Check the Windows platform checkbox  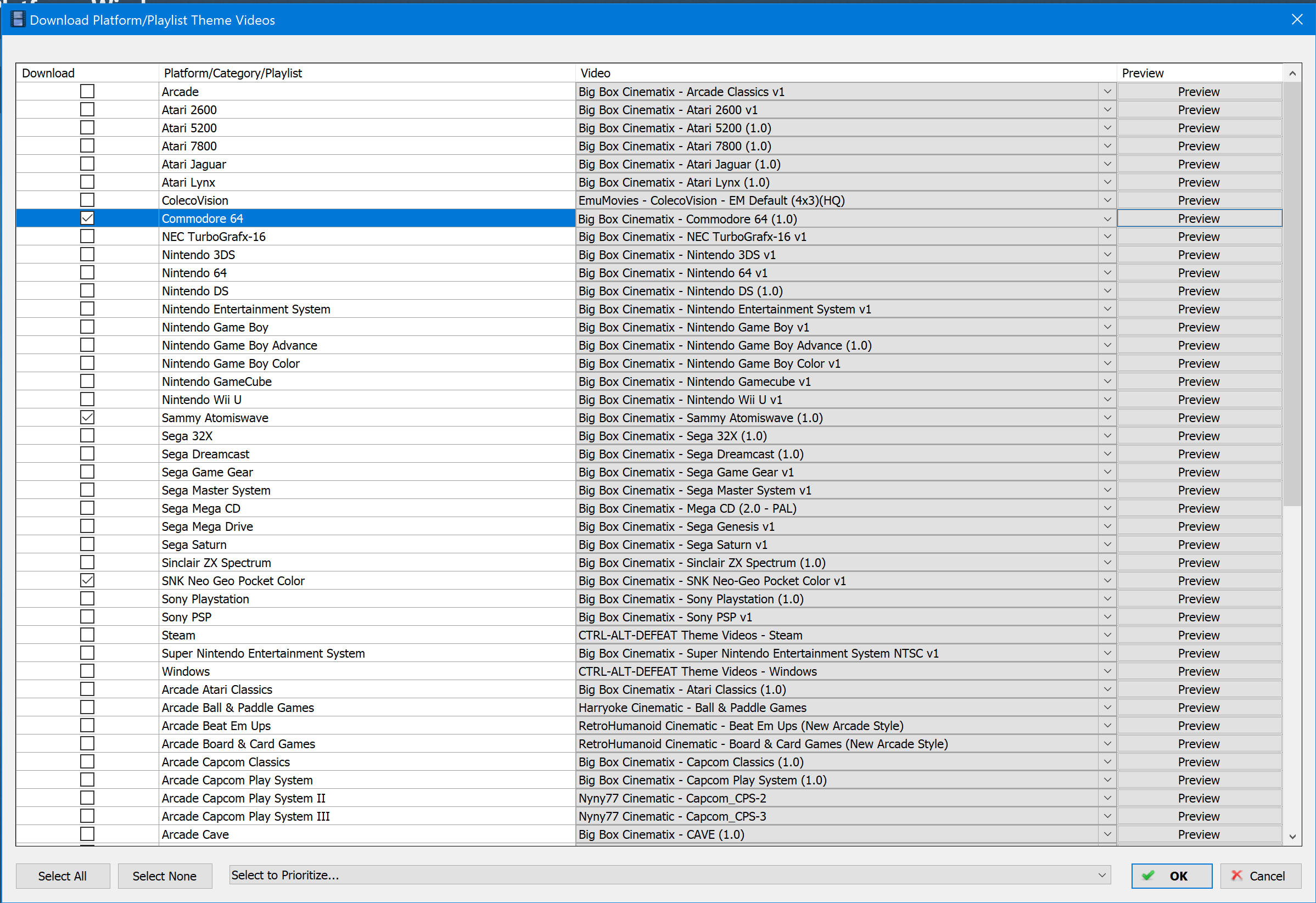pos(87,671)
